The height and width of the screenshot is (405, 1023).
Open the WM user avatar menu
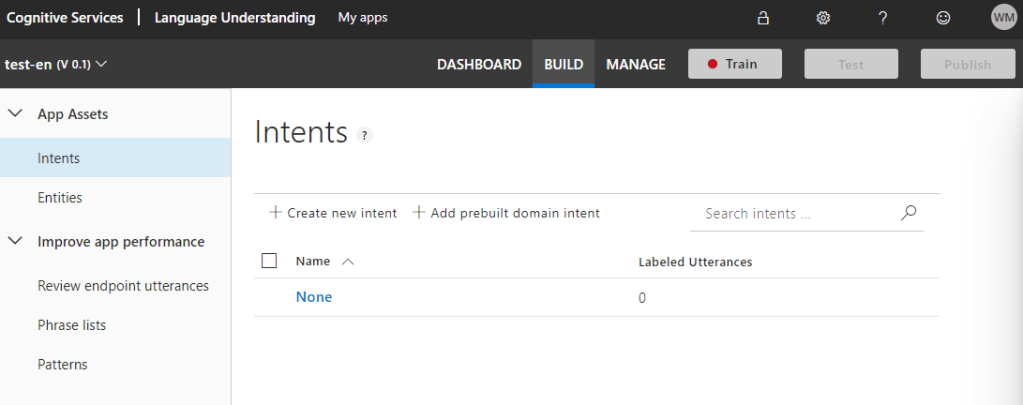[1003, 17]
